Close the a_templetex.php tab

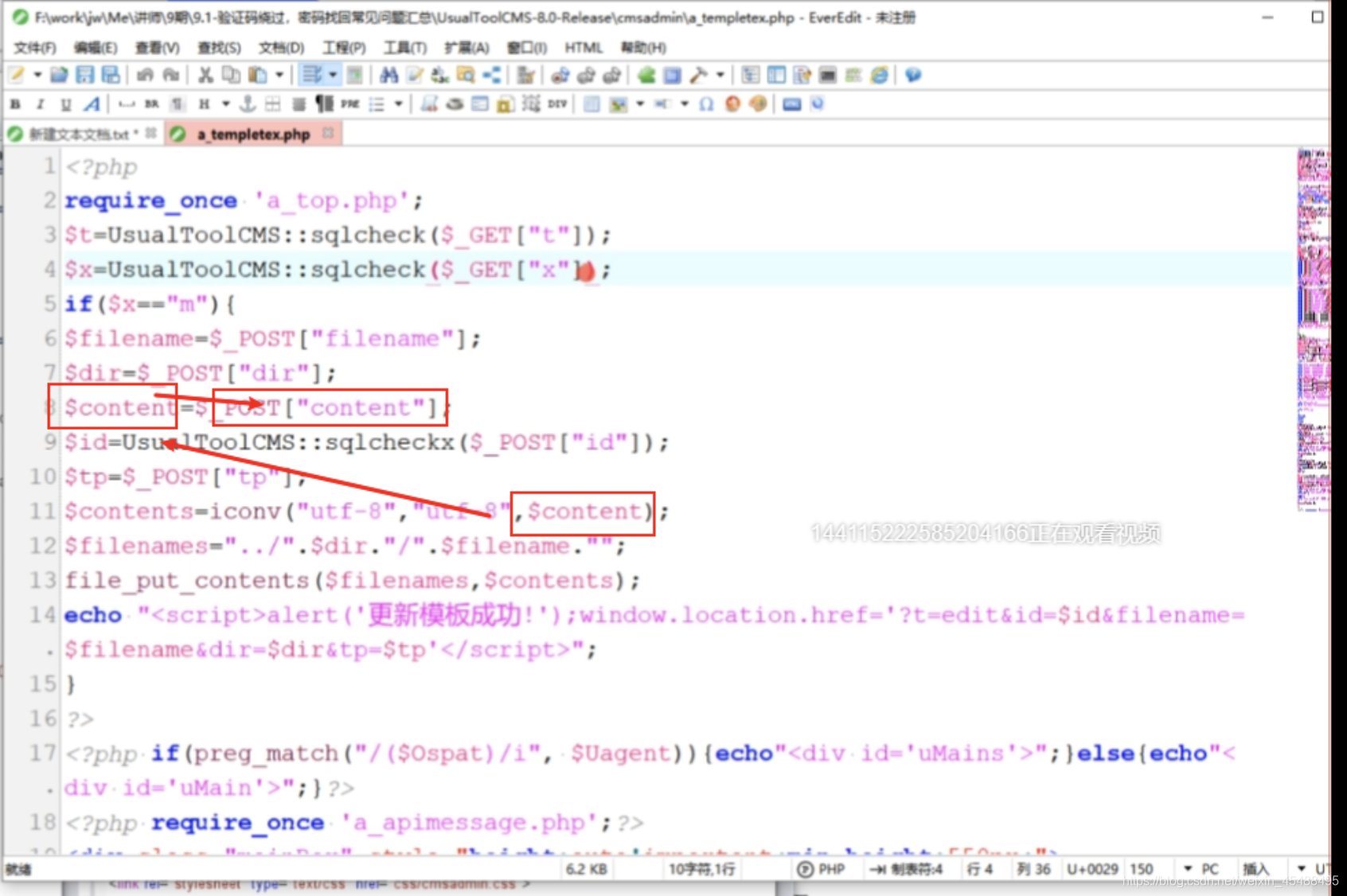click(x=328, y=133)
